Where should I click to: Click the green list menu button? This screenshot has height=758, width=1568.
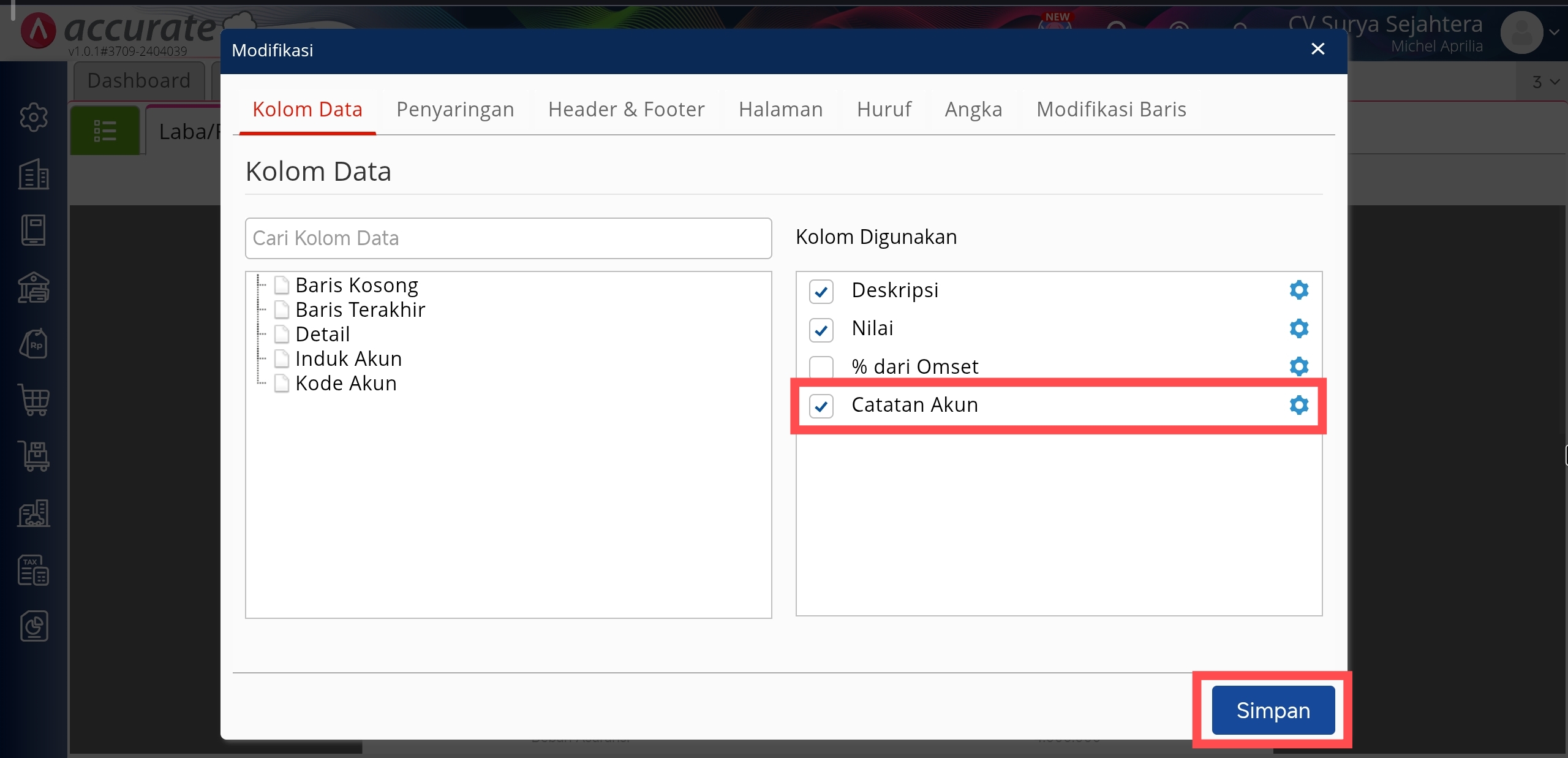pyautogui.click(x=105, y=131)
